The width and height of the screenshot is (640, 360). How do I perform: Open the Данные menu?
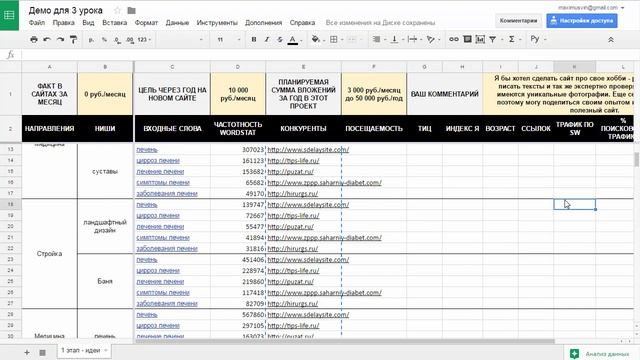point(177,23)
